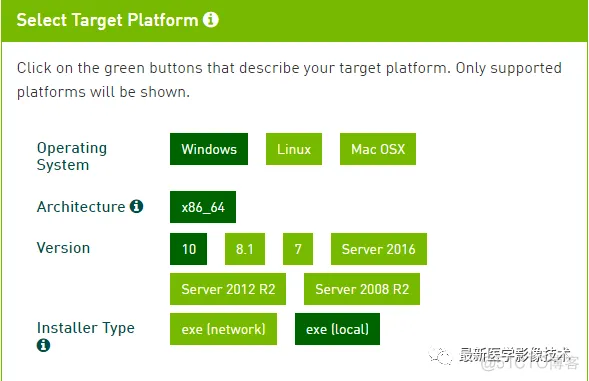Click the info icon beside Select Target Platform
The width and height of the screenshot is (589, 381).
click(211, 20)
